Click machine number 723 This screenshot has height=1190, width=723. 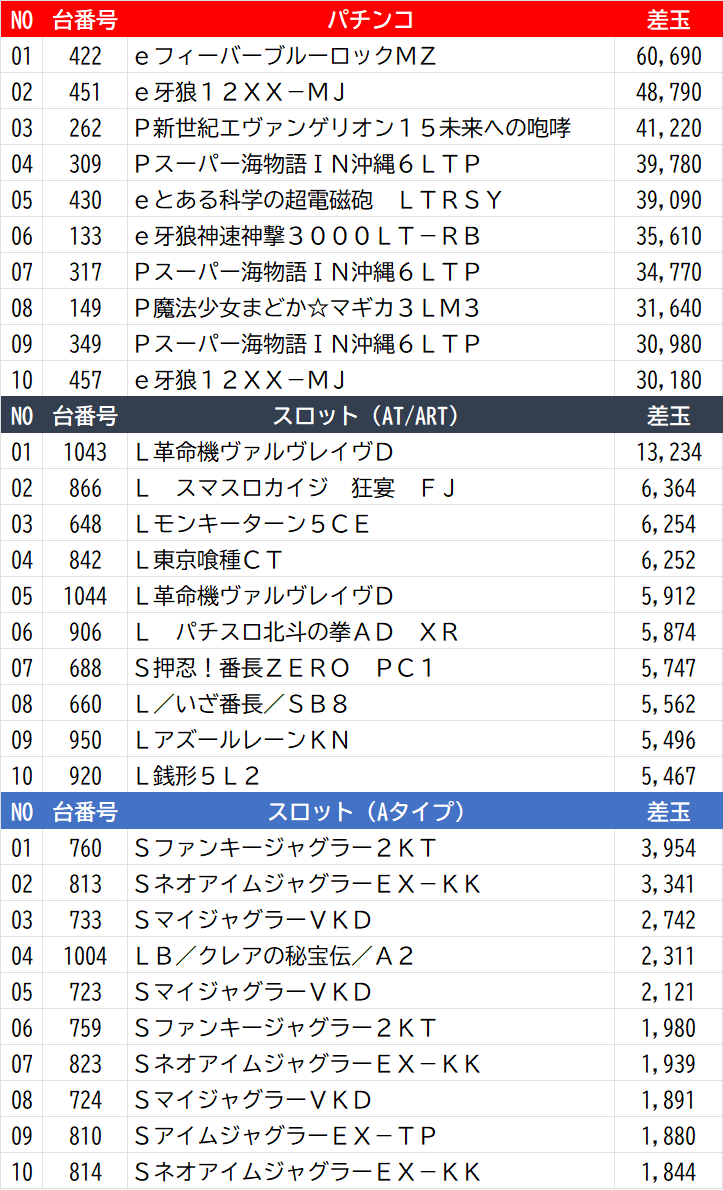(x=85, y=993)
